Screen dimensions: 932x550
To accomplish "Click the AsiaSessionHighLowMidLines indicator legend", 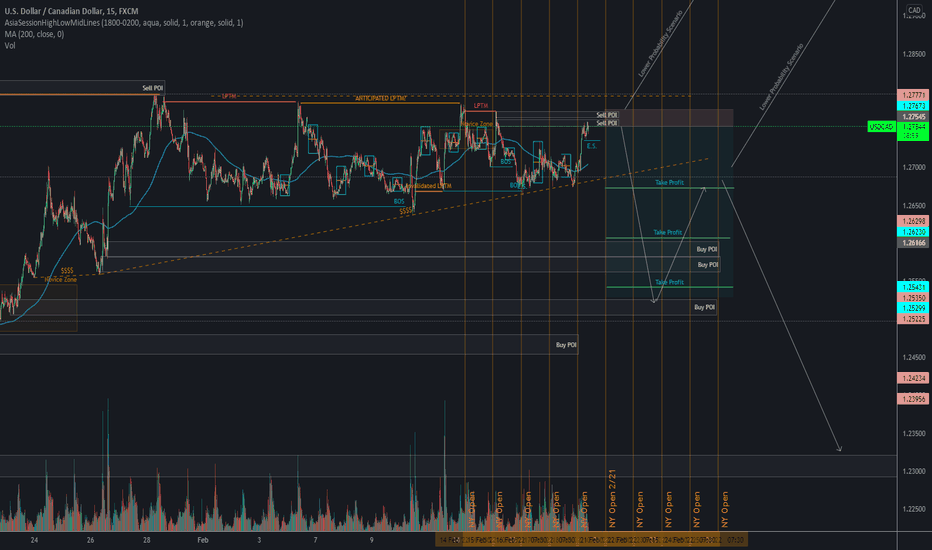I will (124, 23).
